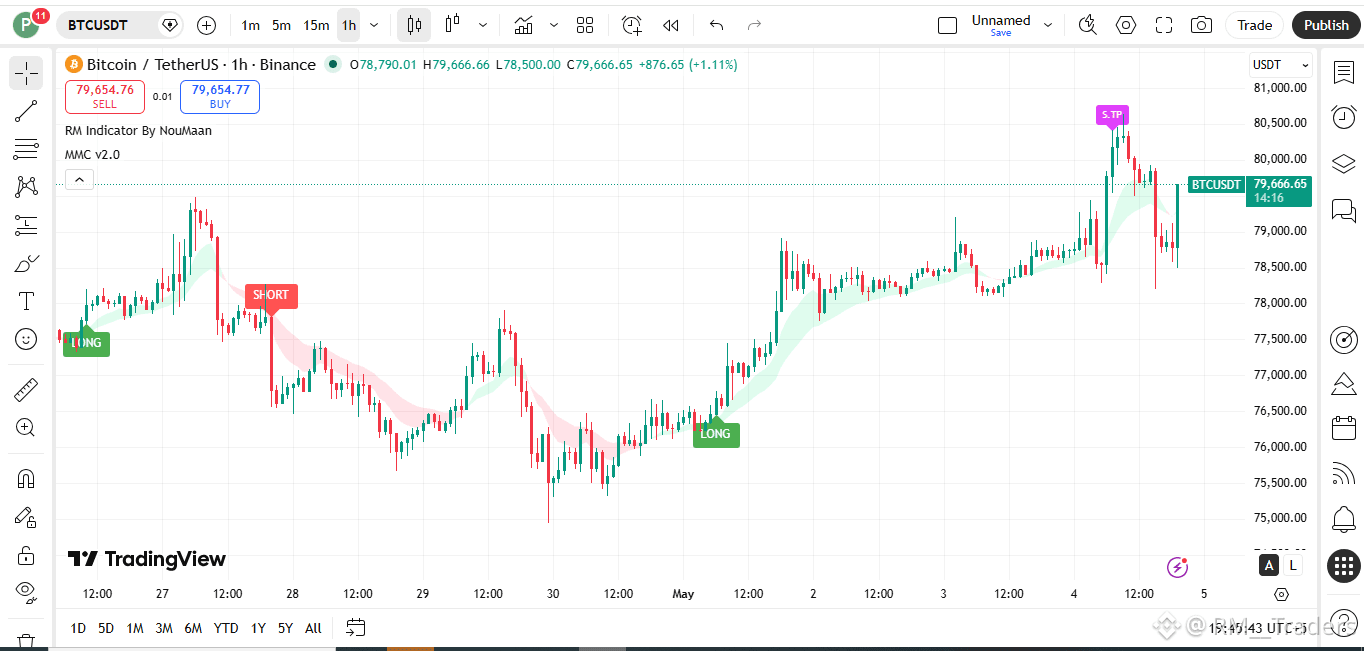Toggle magnet mode in left toolbar
Viewport: 1364px width, 651px height.
point(26,478)
